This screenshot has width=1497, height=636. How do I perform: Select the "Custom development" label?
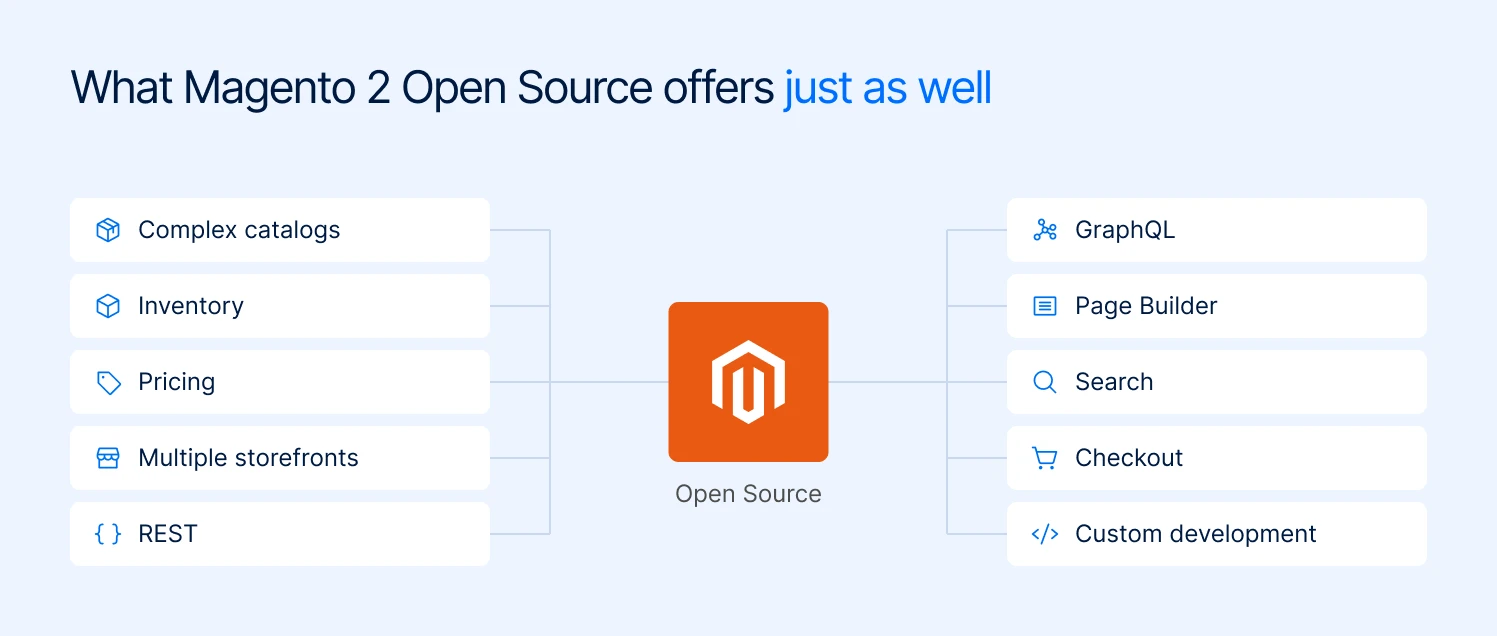[x=1196, y=534]
